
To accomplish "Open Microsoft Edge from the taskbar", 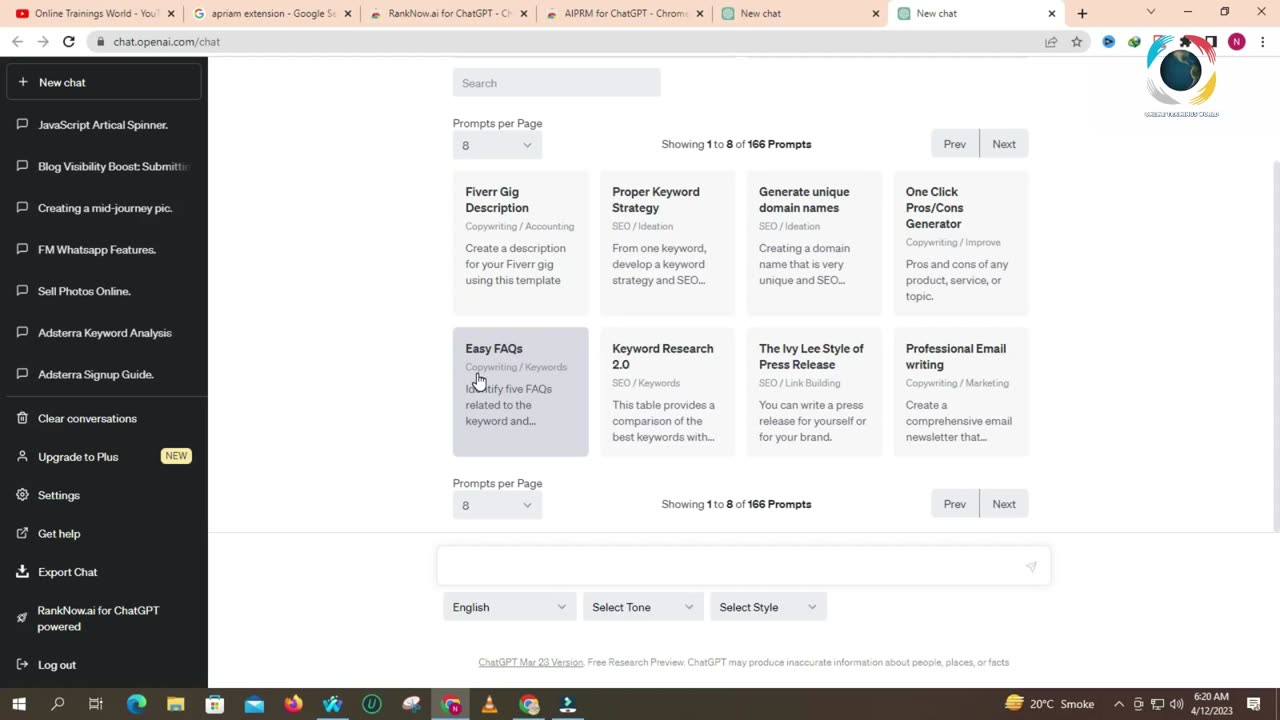I will (x=136, y=704).
